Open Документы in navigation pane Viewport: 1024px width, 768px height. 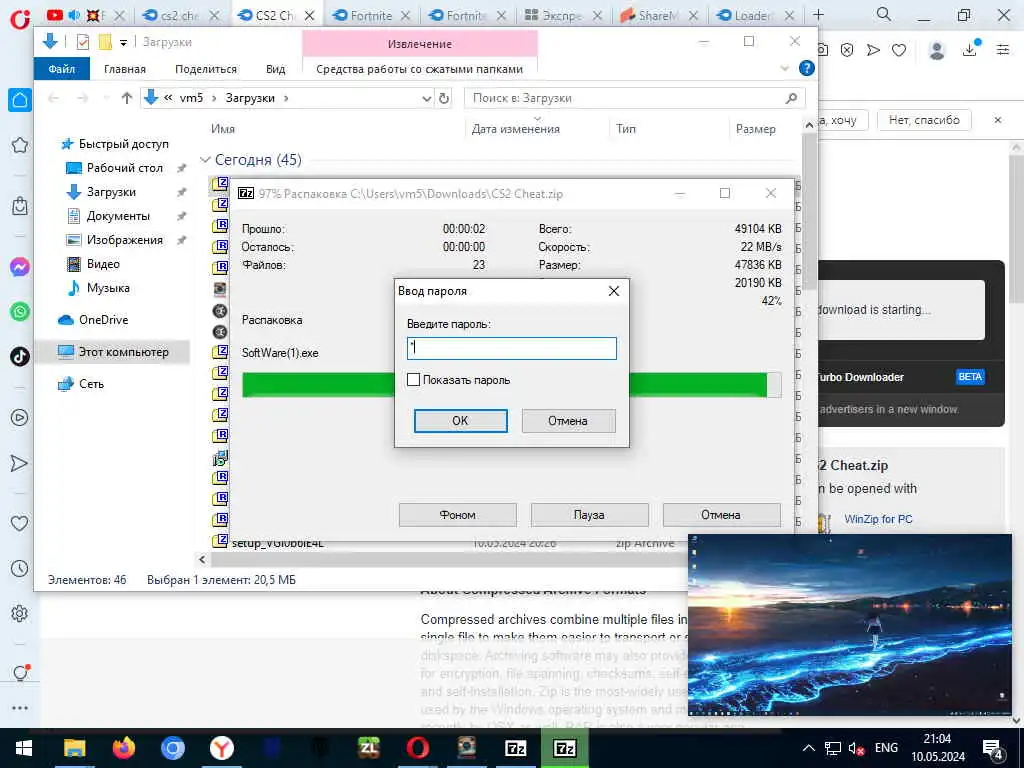point(118,216)
